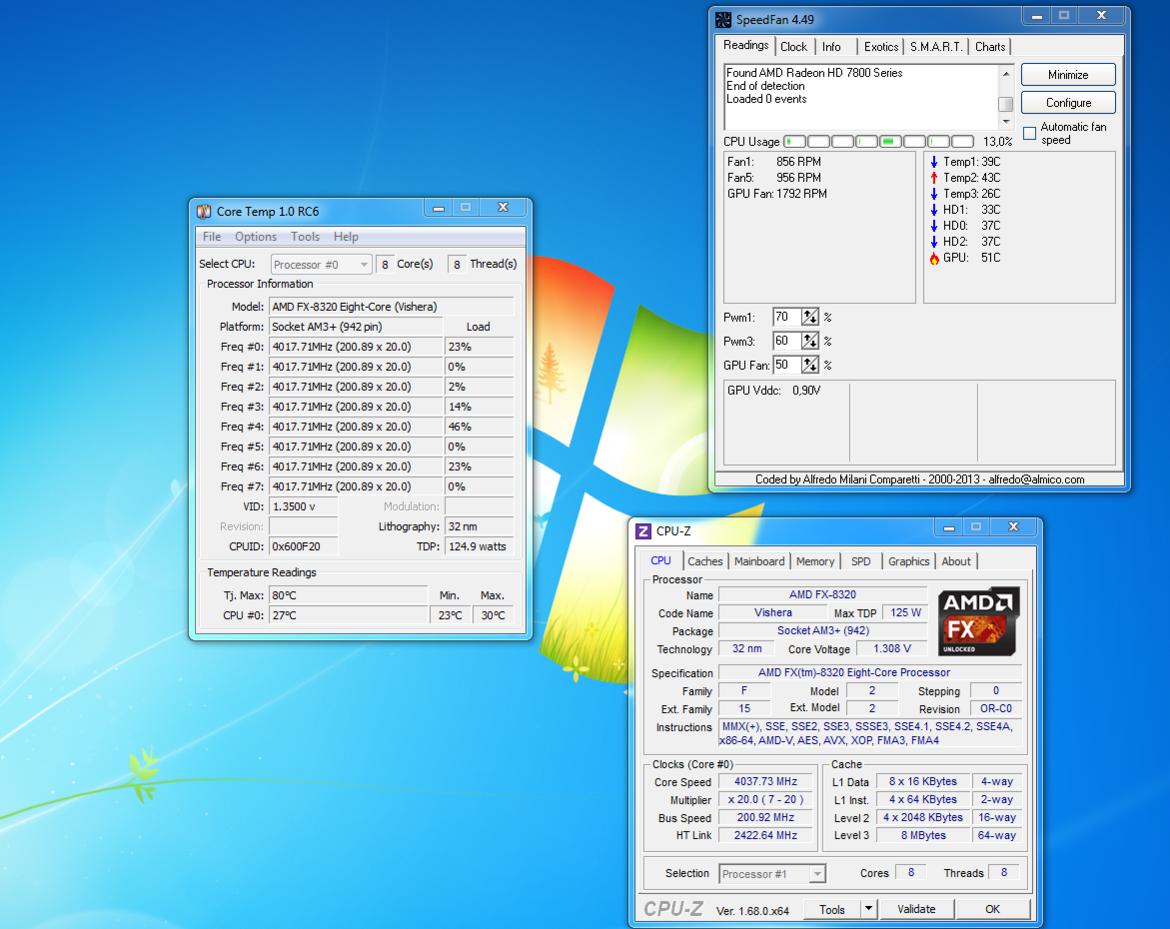Click the GPU flame temperature icon
Screen dimensions: 1170x929
click(x=933, y=258)
